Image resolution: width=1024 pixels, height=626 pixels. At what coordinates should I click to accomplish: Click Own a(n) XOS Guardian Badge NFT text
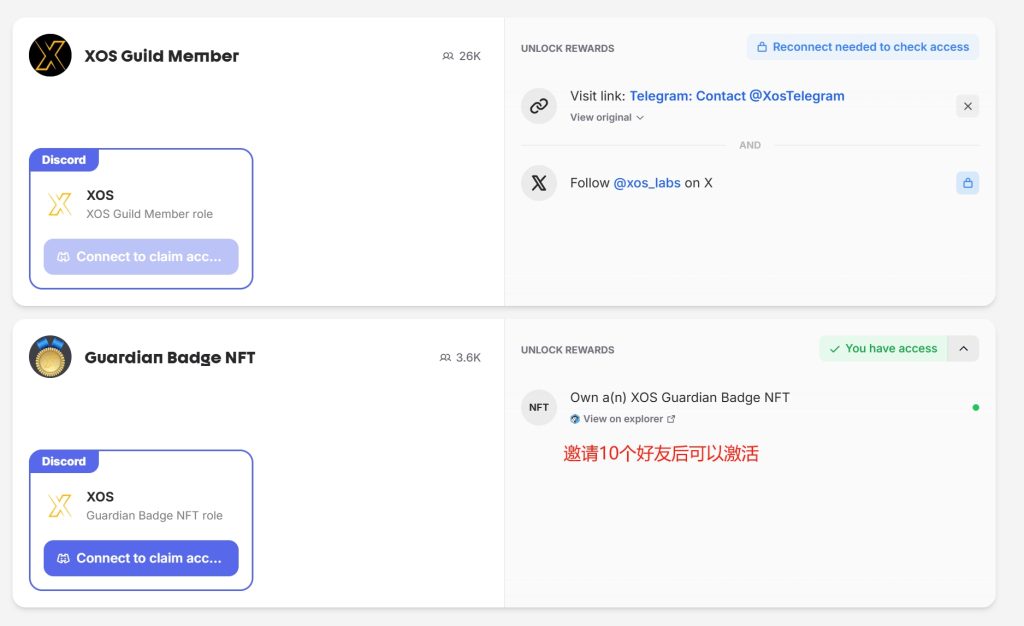(680, 398)
